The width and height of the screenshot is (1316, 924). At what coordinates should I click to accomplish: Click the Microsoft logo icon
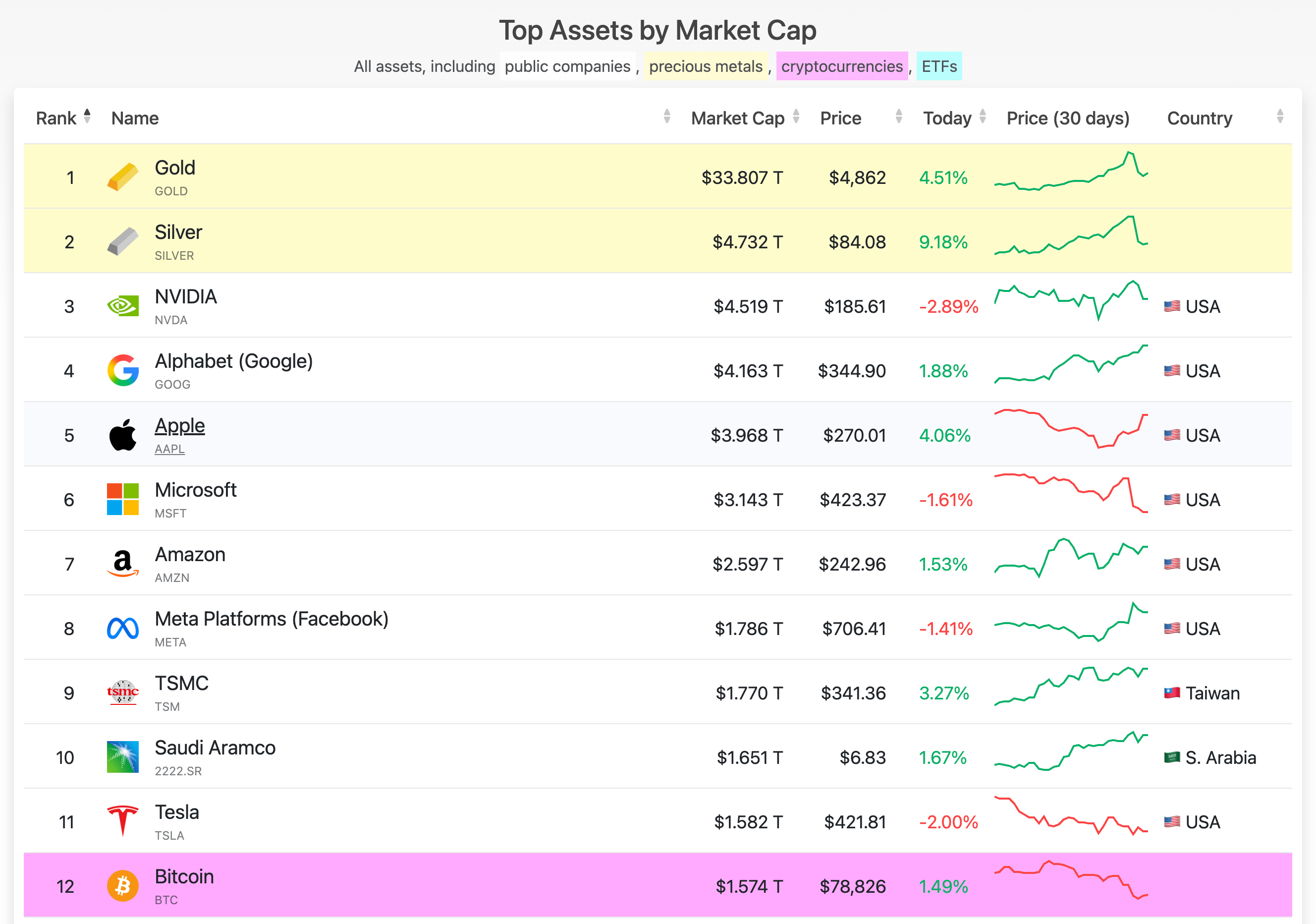(x=123, y=499)
